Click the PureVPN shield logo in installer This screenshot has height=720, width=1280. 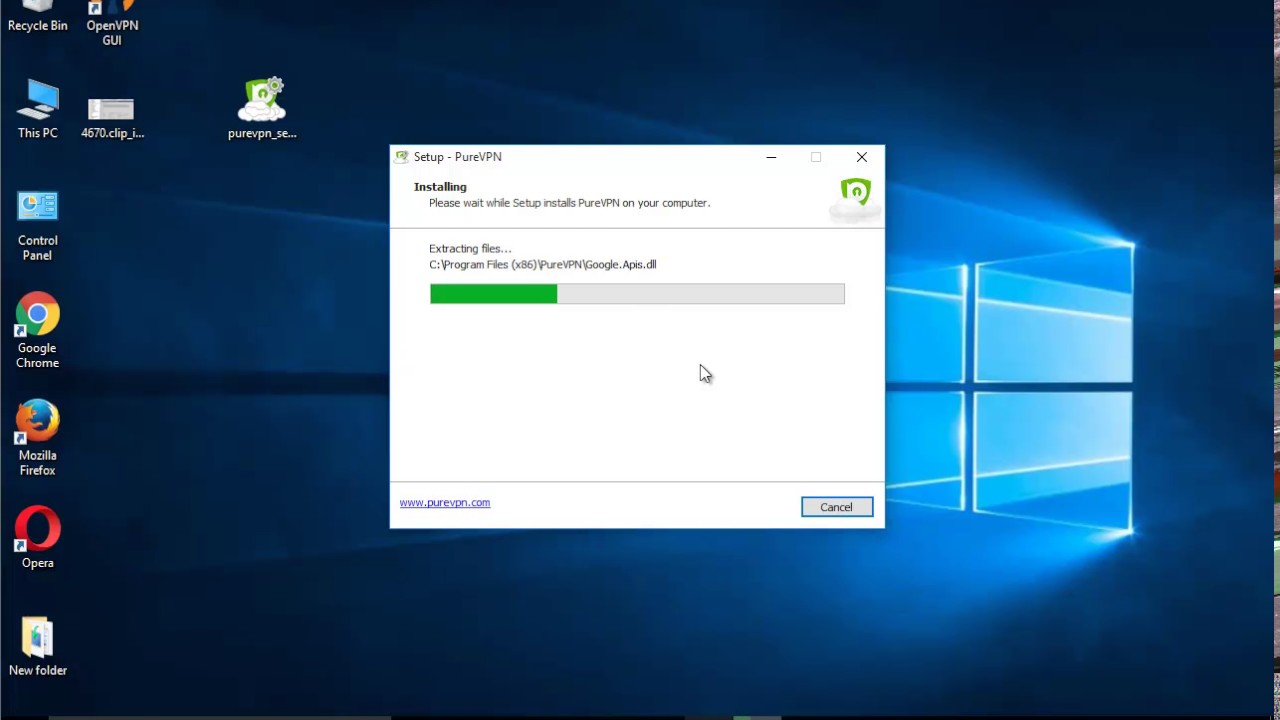855,198
